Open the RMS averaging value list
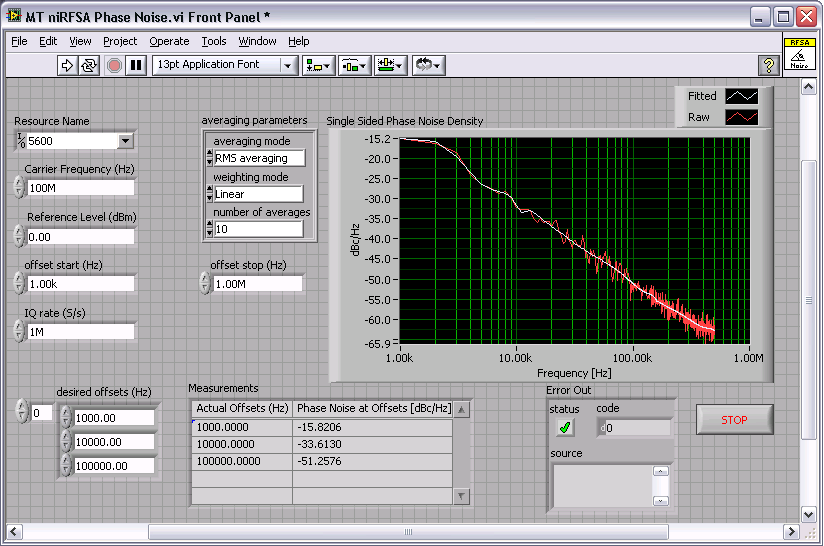The width and height of the screenshot is (824, 546). pos(259,158)
